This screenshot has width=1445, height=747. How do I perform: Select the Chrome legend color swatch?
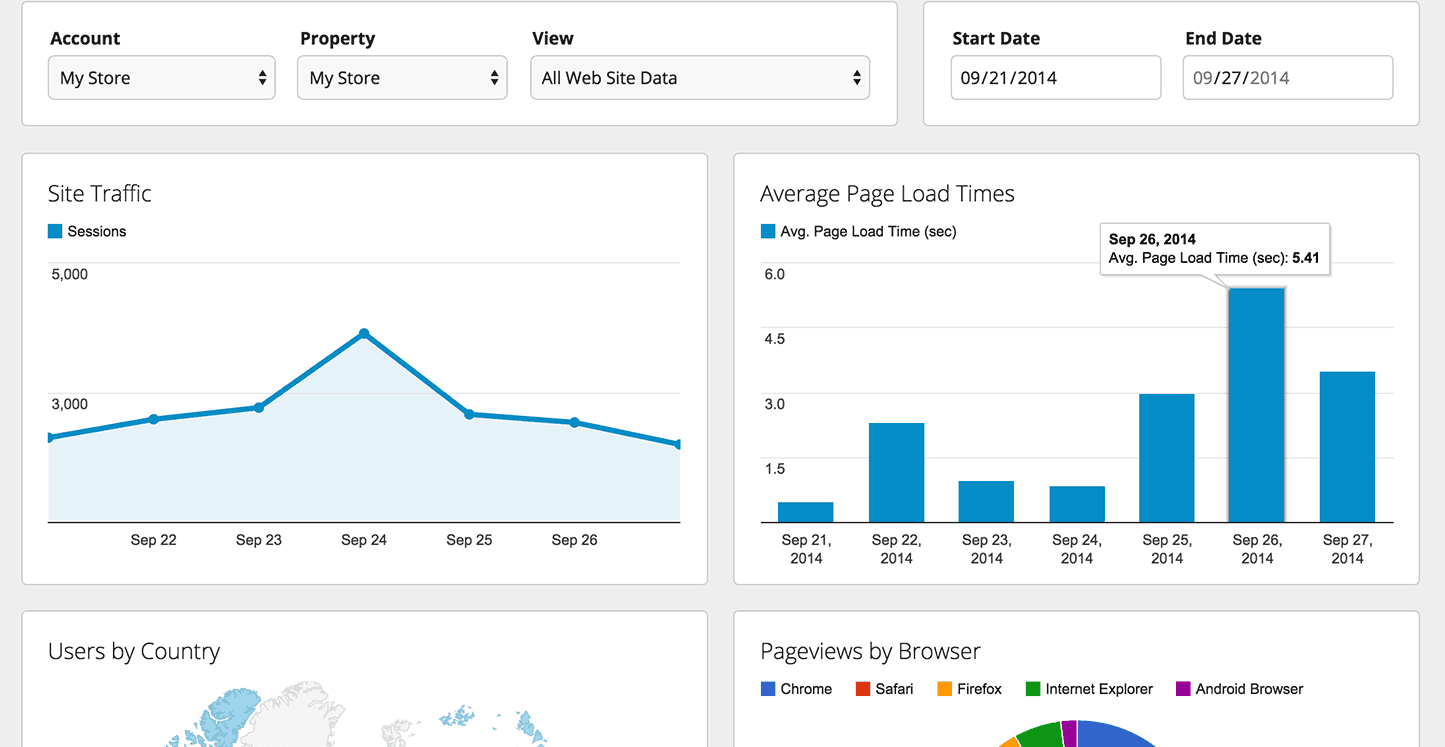pos(768,689)
